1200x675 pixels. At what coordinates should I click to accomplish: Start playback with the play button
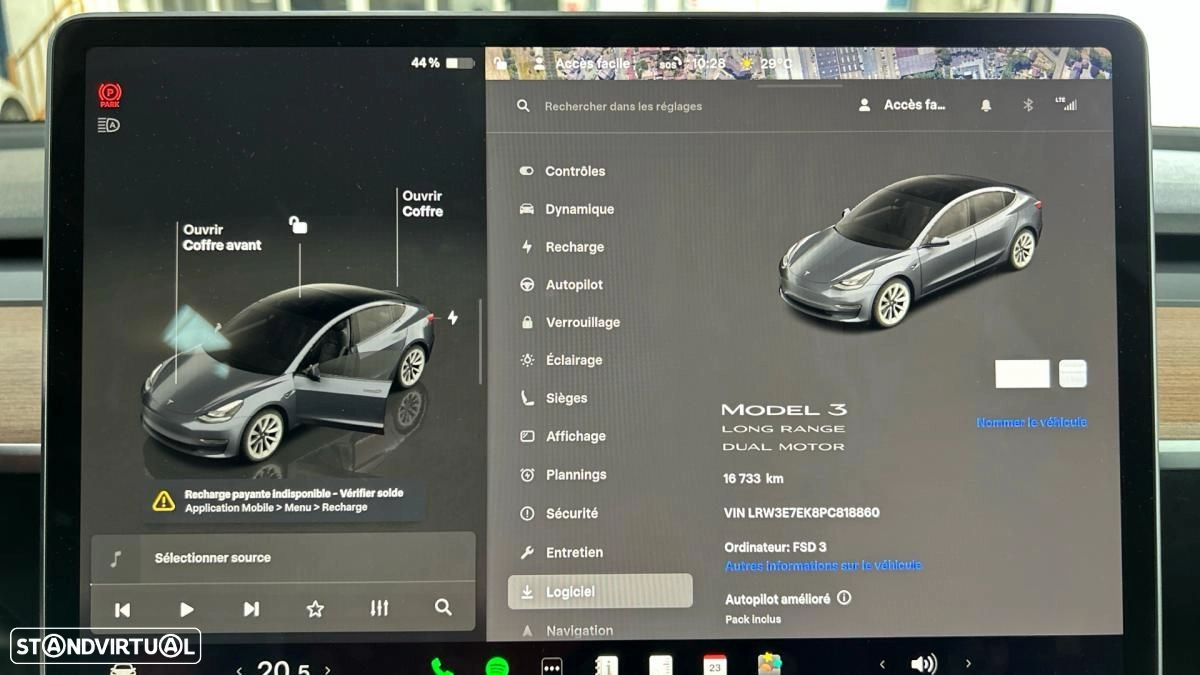[186, 609]
